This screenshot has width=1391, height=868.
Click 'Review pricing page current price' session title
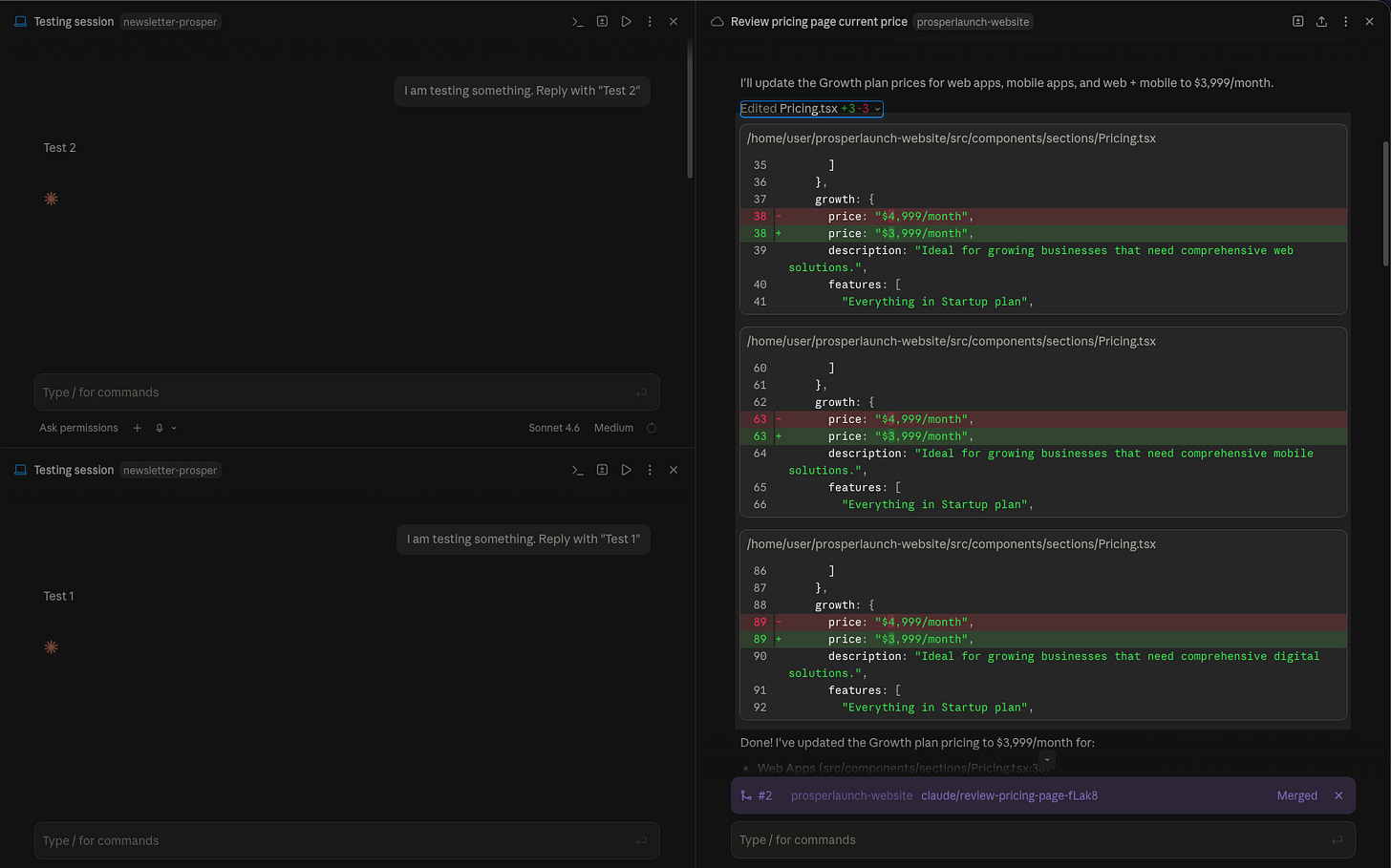click(819, 21)
